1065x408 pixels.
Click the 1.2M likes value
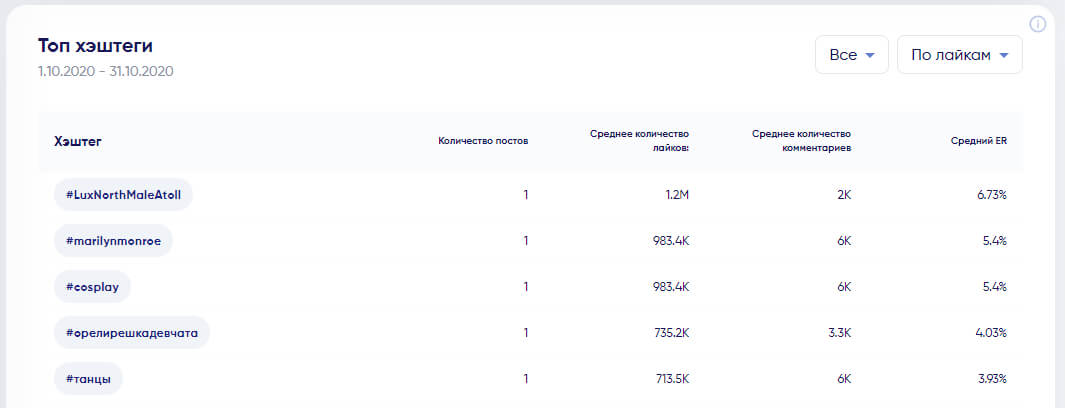[x=678, y=195]
